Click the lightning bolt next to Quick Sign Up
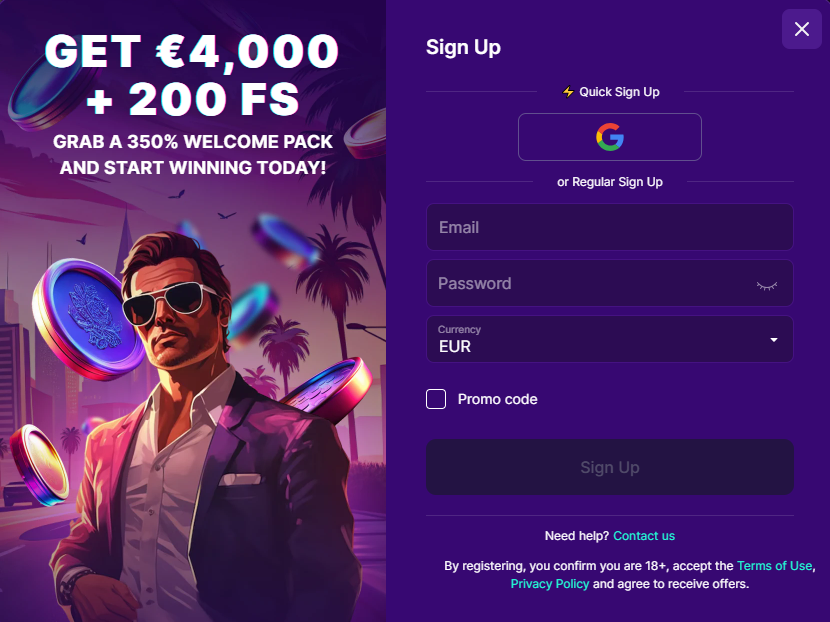Image resolution: width=830 pixels, height=622 pixels. click(567, 91)
